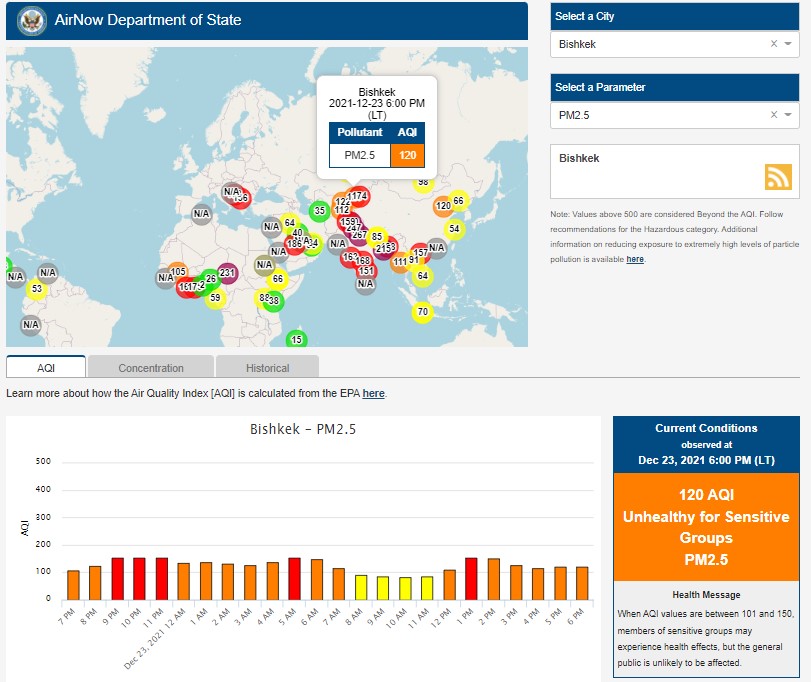Expand the Select a Parameter dropdown arrow
The height and width of the screenshot is (682, 811).
(788, 116)
